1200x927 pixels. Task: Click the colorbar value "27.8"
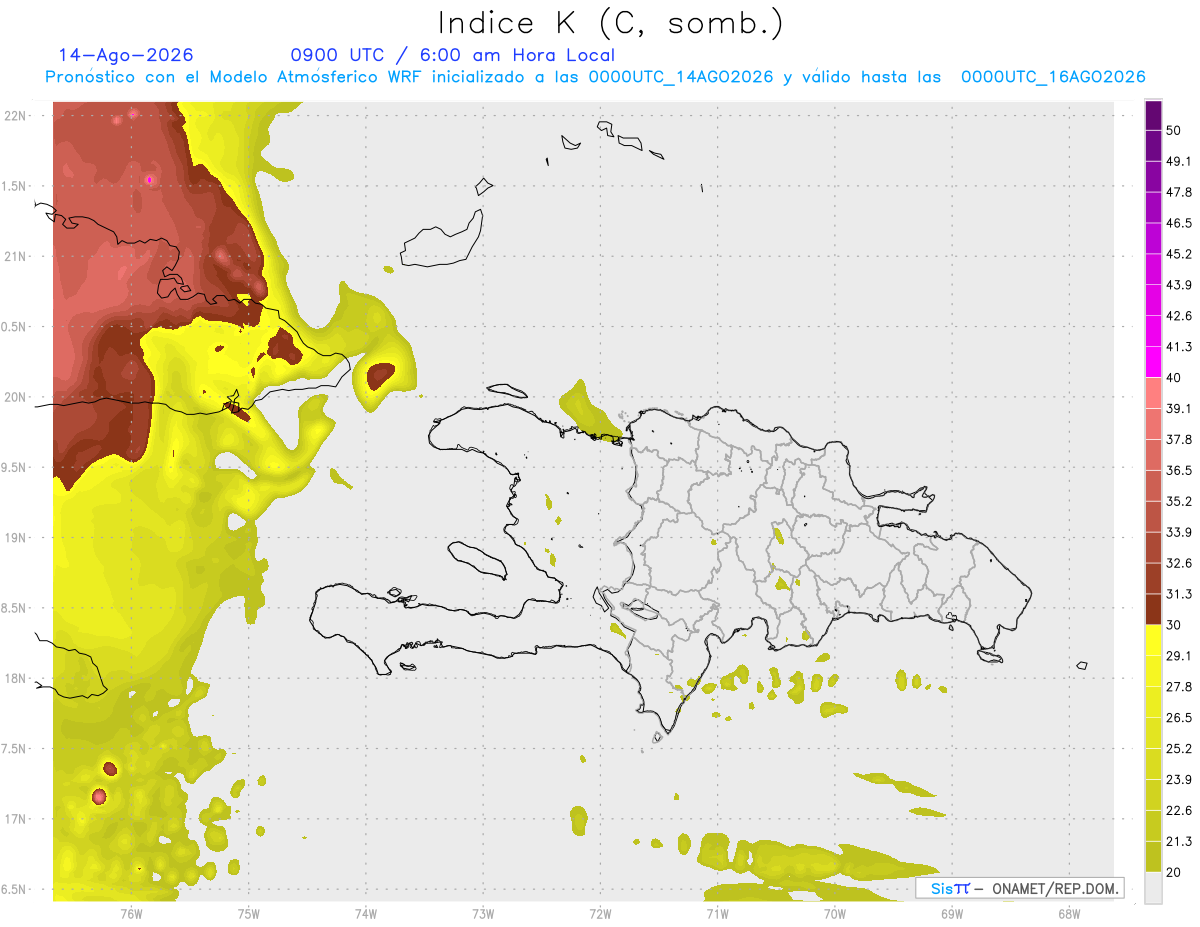coord(1179,687)
